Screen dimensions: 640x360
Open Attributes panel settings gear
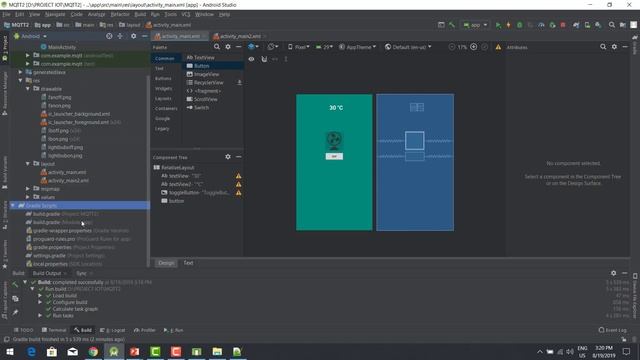pos(614,47)
